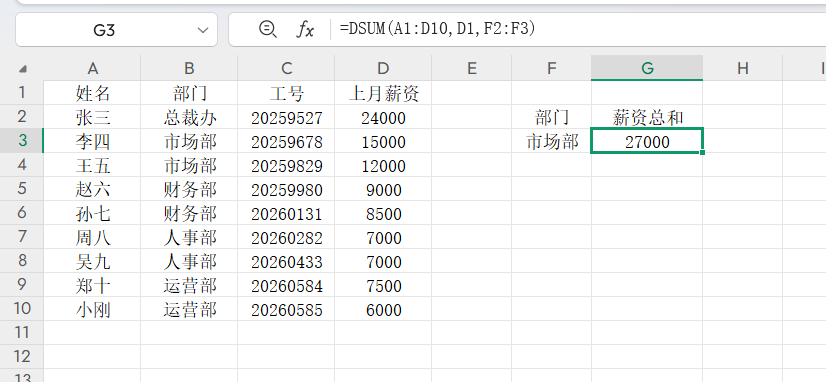826x382 pixels.
Task: Click 7000 cell in 吴九's row
Action: pos(383,261)
